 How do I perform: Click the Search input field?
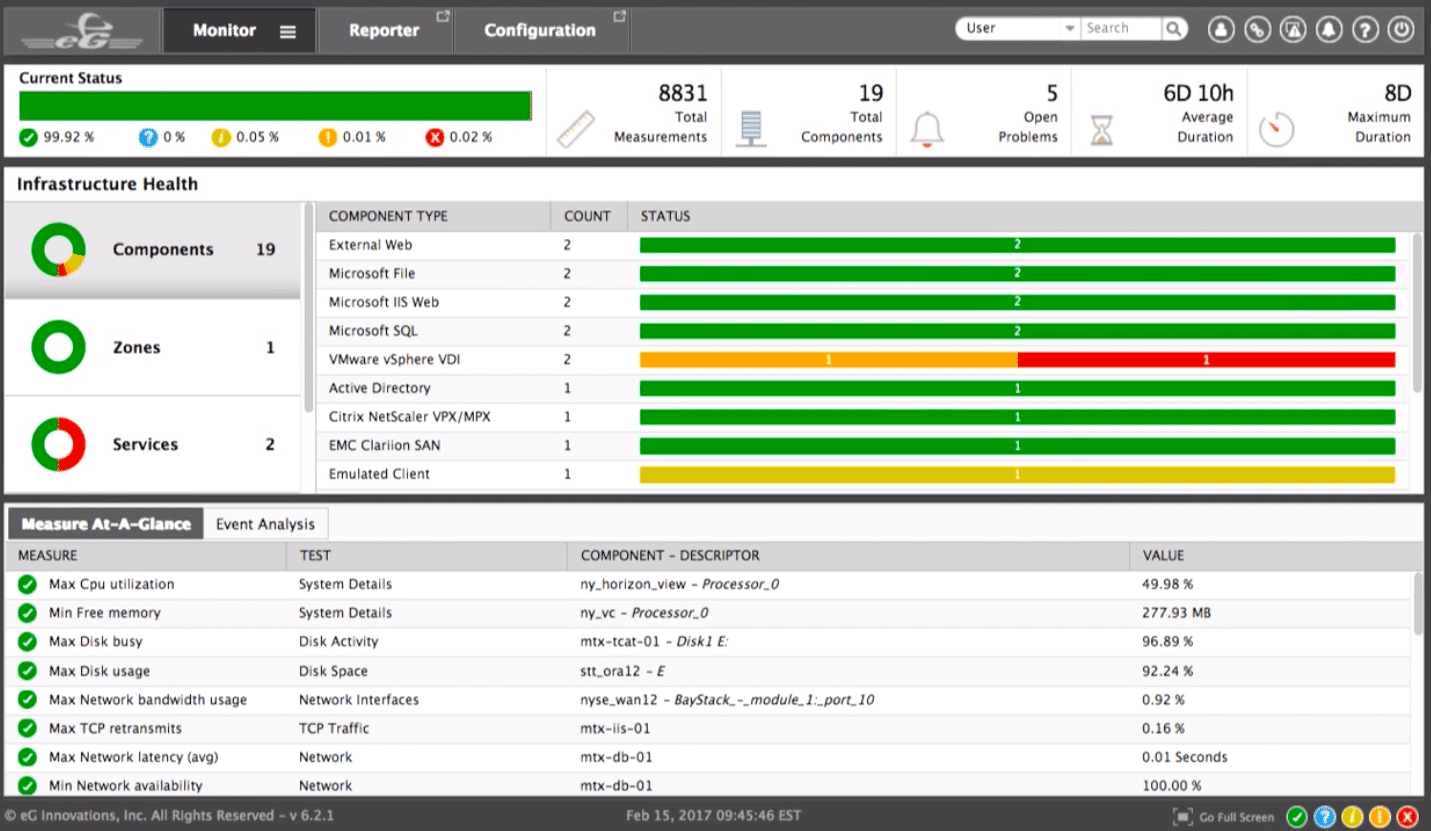1120,28
